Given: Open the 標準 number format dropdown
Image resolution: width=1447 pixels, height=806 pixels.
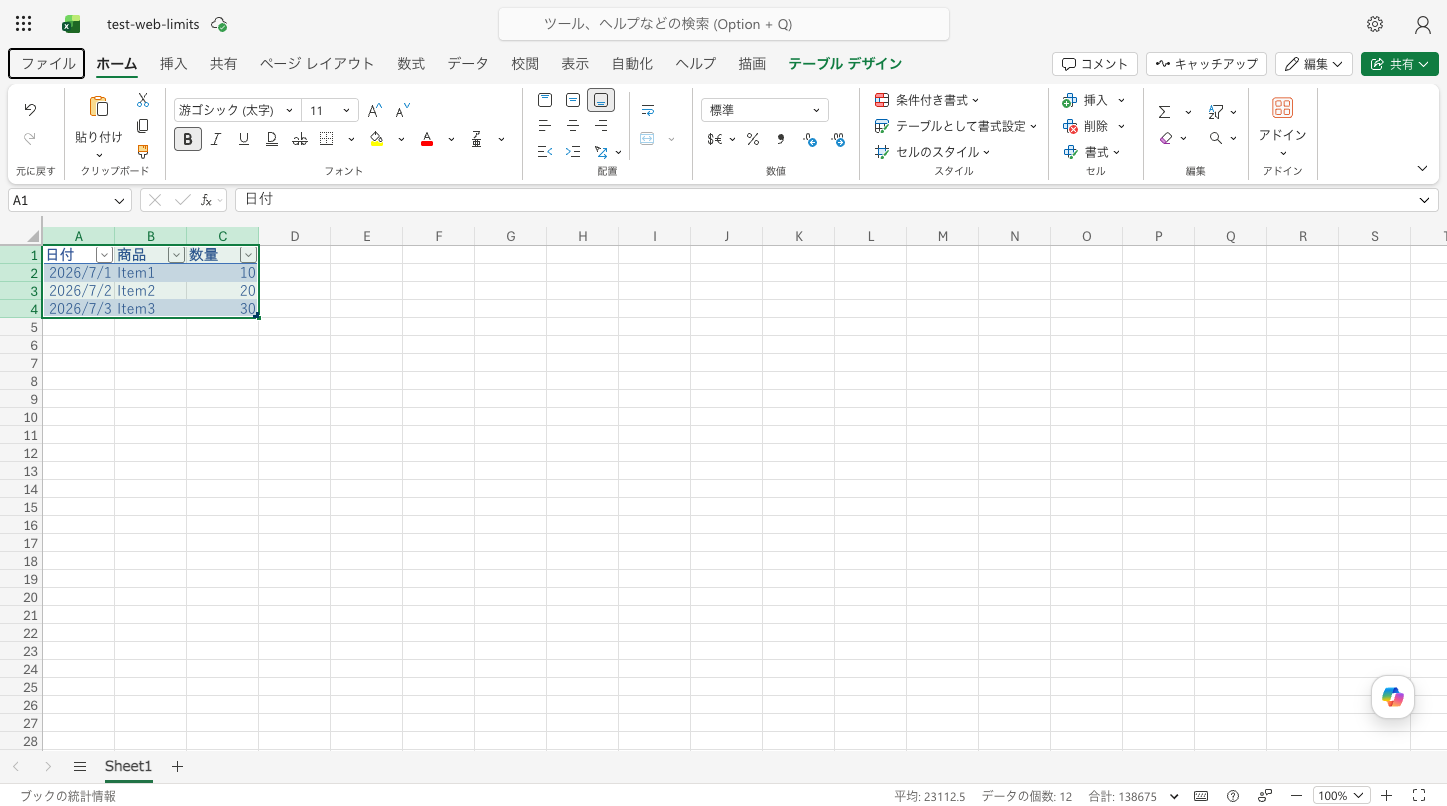Looking at the screenshot, I should pos(765,110).
